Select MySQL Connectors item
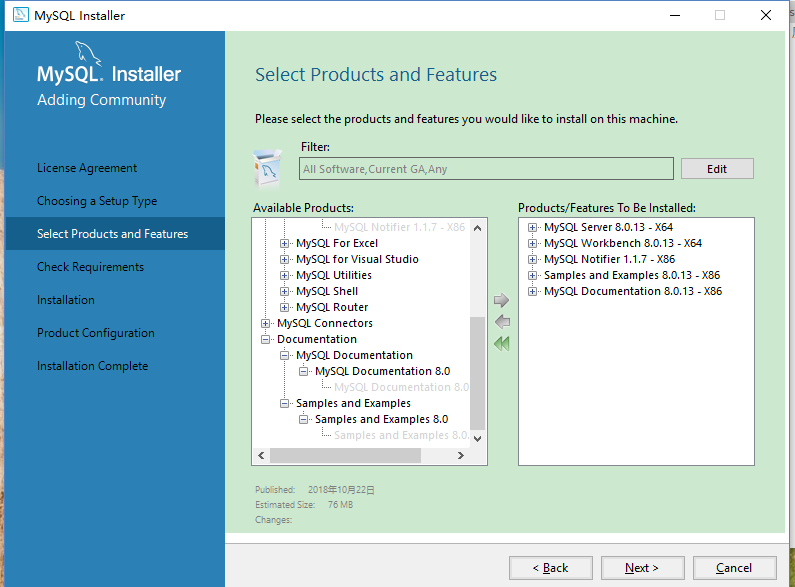 (x=324, y=323)
